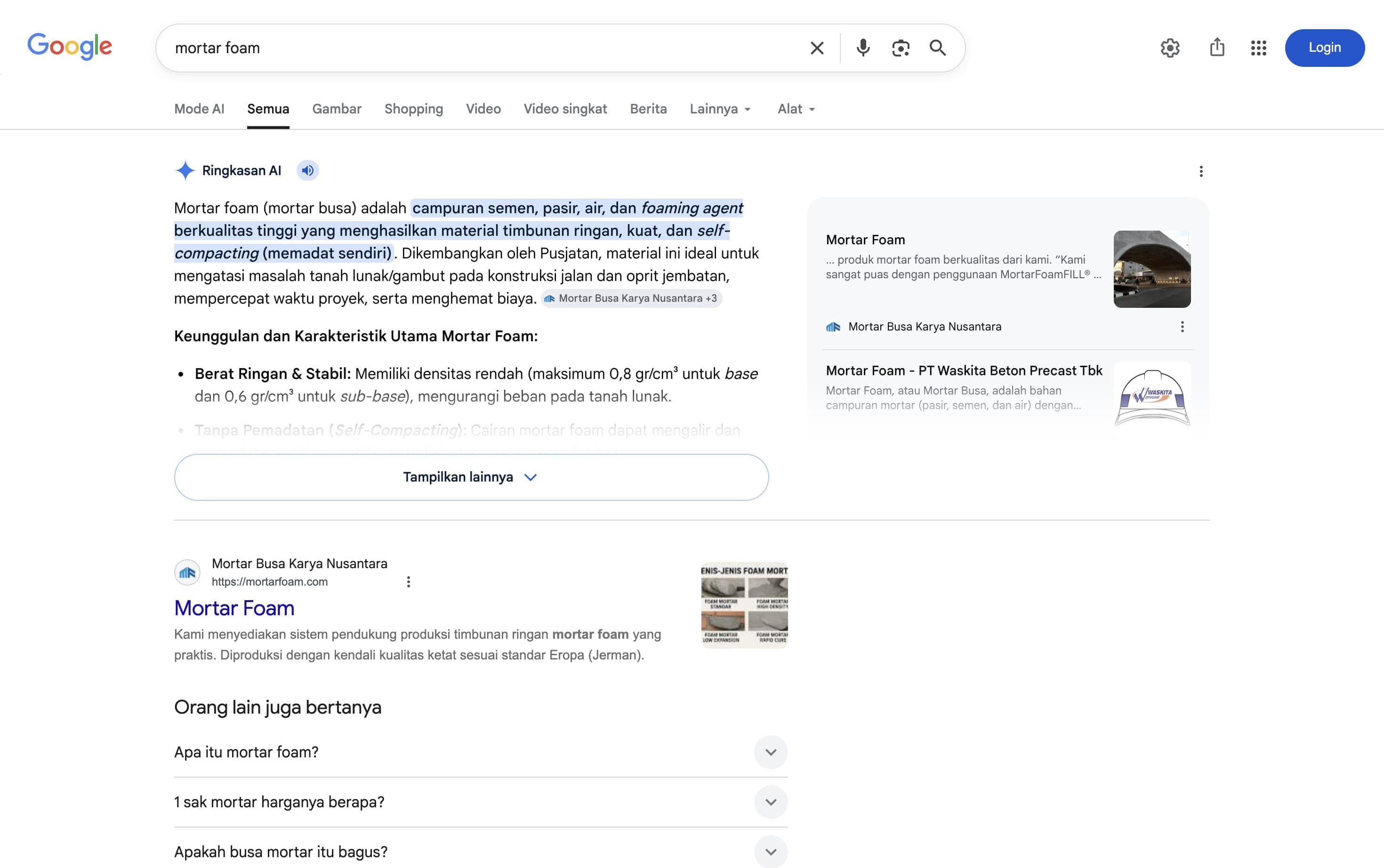This screenshot has width=1384, height=868.
Task: Click the blue Login button
Action: (1324, 48)
